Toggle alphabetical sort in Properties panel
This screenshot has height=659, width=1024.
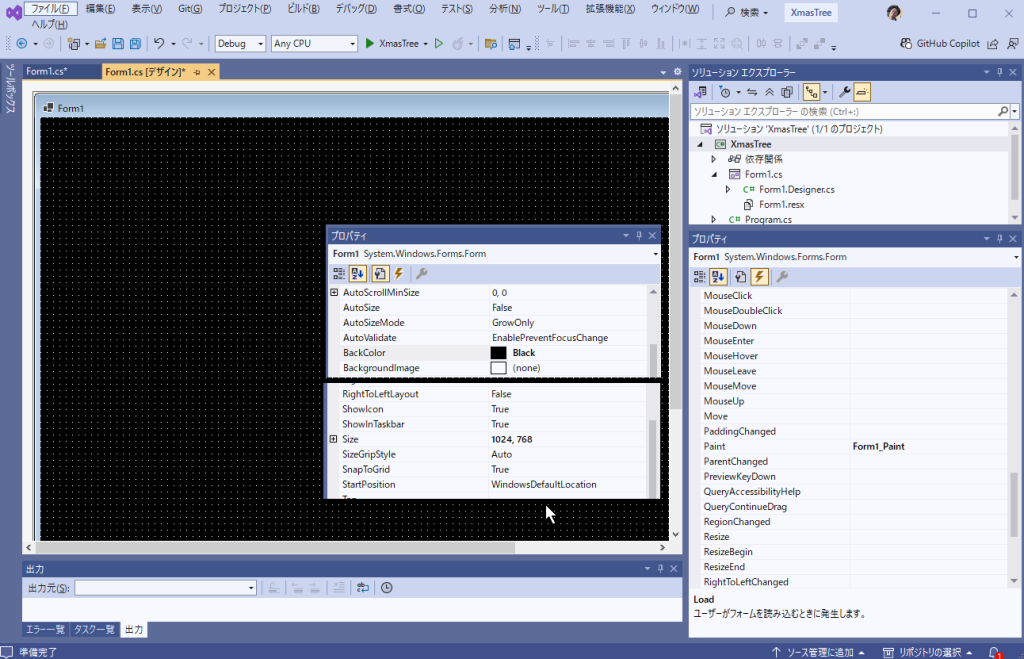719,277
